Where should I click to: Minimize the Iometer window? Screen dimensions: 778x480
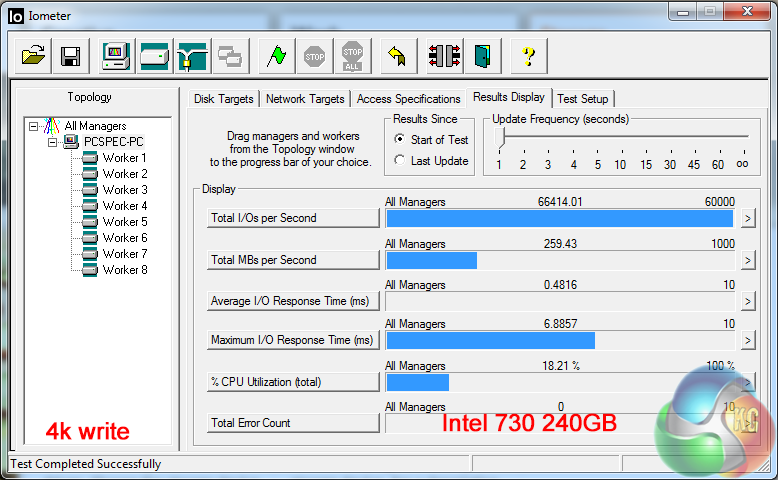(683, 11)
